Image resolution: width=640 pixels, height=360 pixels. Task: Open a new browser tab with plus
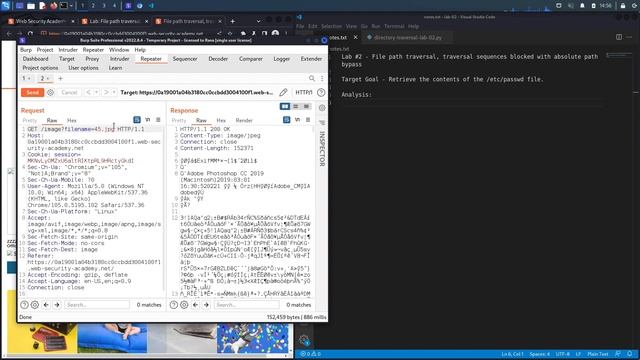point(232,21)
